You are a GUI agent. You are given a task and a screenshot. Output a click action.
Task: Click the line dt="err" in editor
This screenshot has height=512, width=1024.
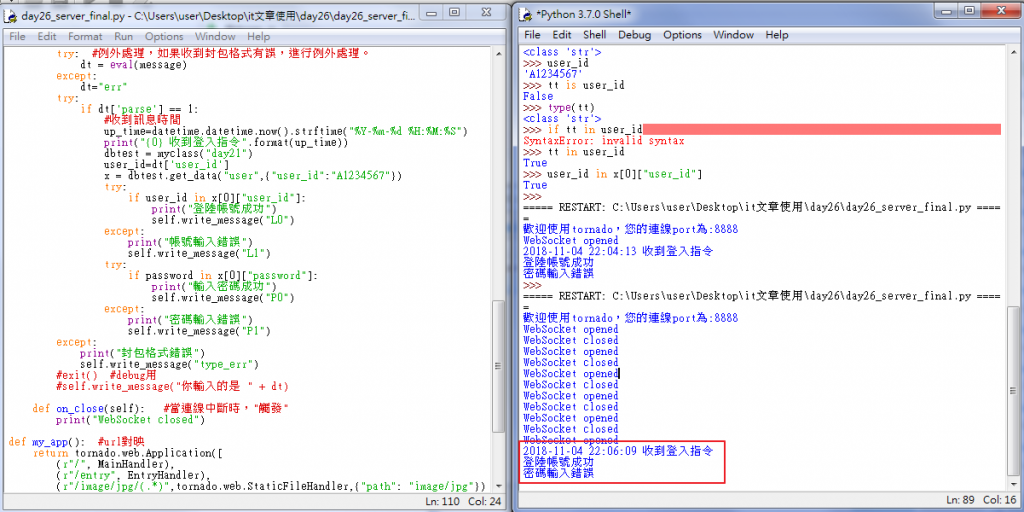tap(103, 87)
